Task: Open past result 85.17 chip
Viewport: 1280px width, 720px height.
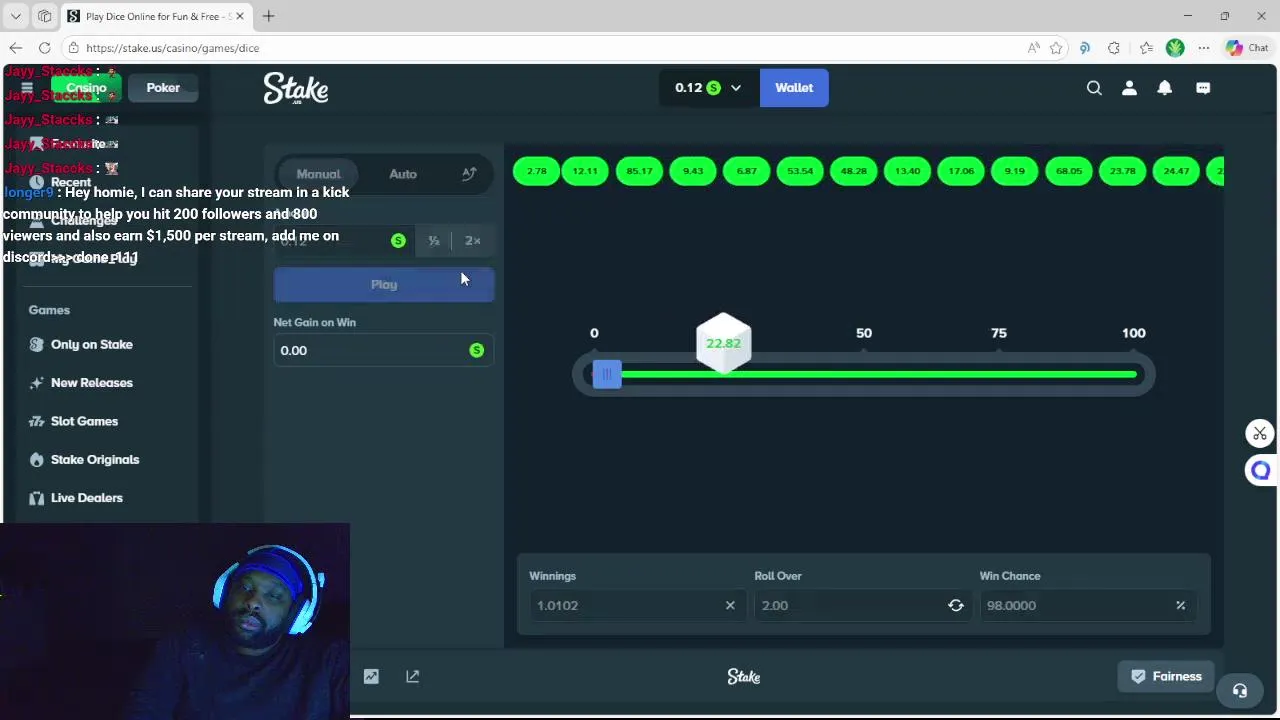Action: coord(639,171)
